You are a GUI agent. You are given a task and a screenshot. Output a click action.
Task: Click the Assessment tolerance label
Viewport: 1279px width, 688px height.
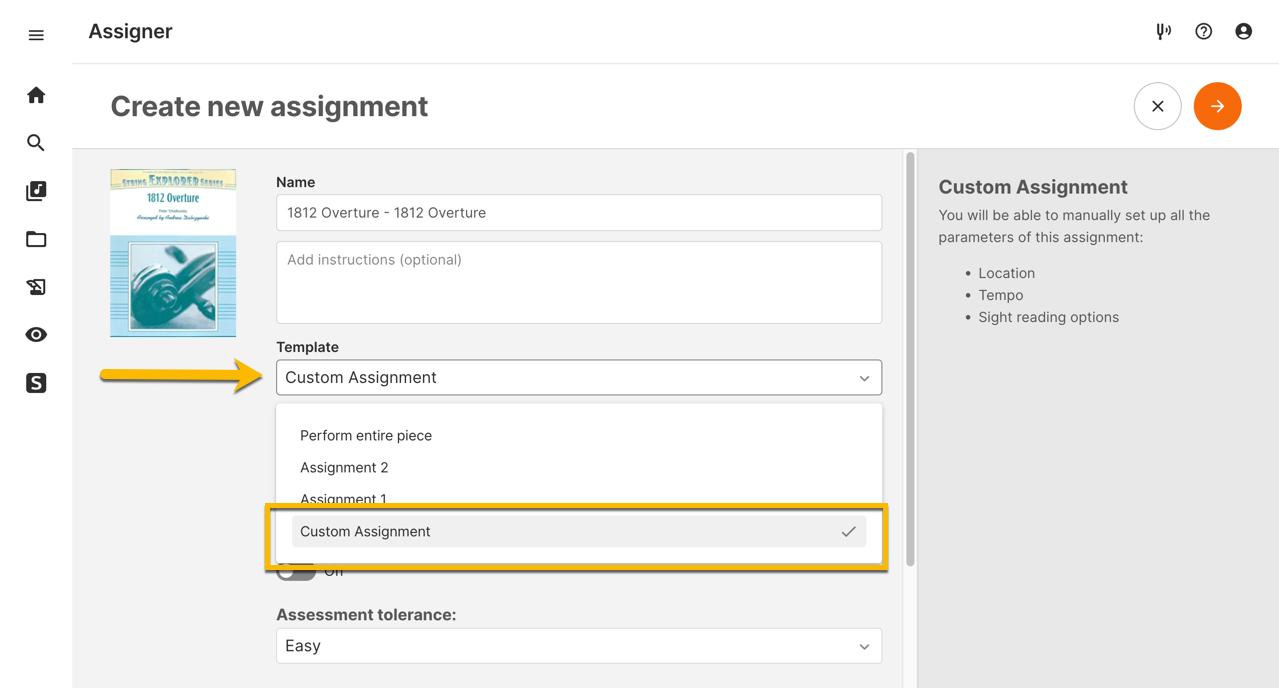tap(366, 615)
